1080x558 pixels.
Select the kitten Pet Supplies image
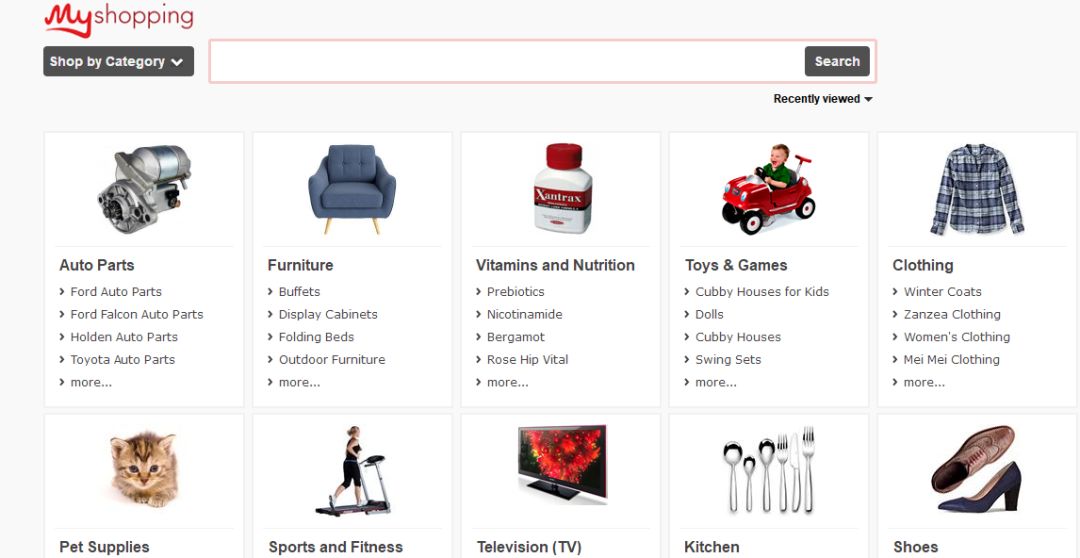(x=144, y=469)
